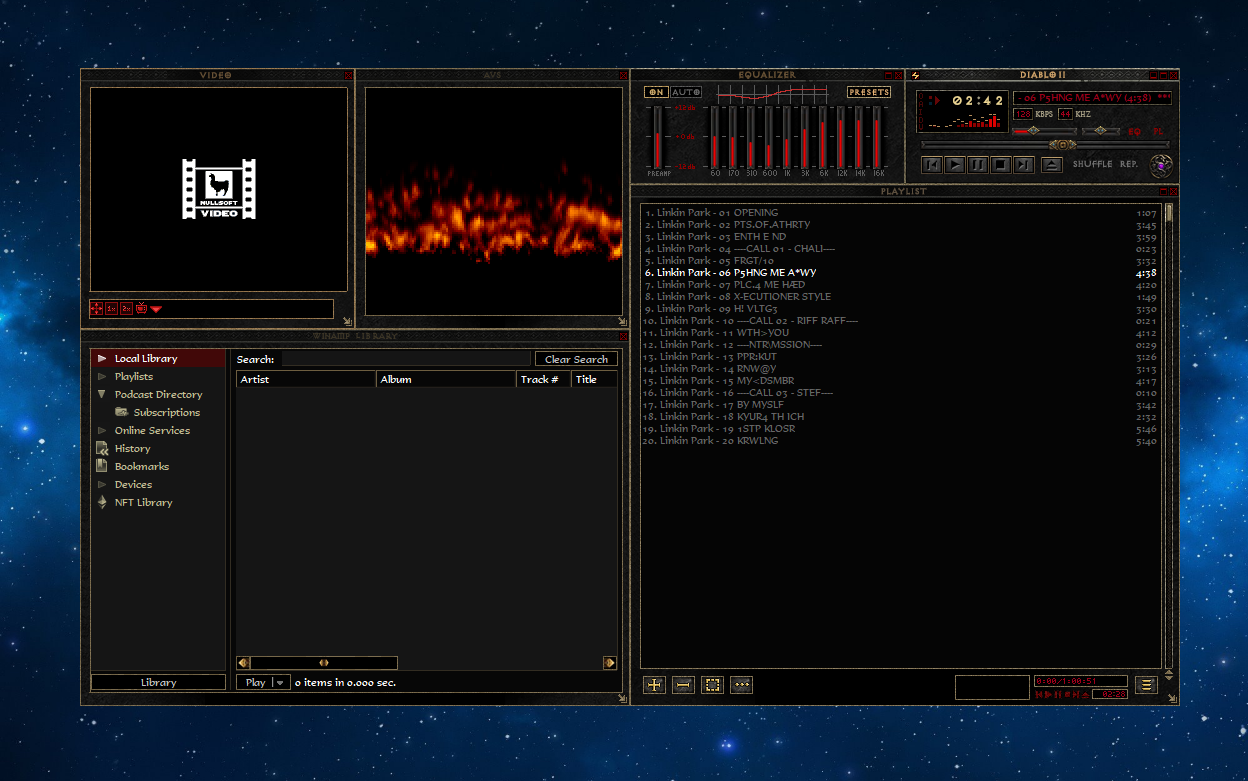The height and width of the screenshot is (781, 1248).
Task: Sort by the Track # column header
Action: (544, 379)
